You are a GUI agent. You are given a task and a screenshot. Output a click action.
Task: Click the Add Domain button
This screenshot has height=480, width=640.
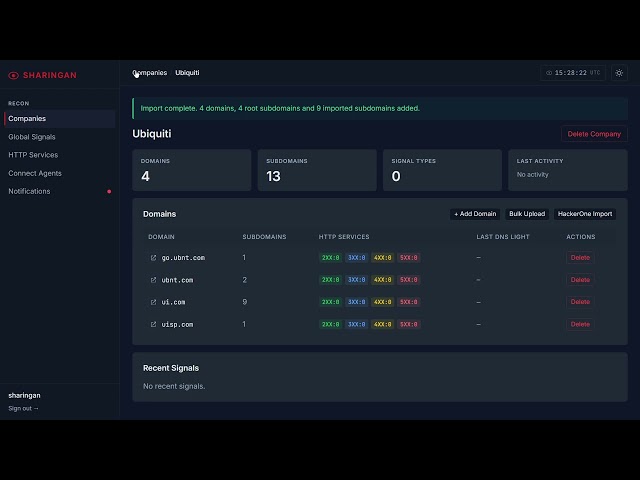click(x=475, y=214)
